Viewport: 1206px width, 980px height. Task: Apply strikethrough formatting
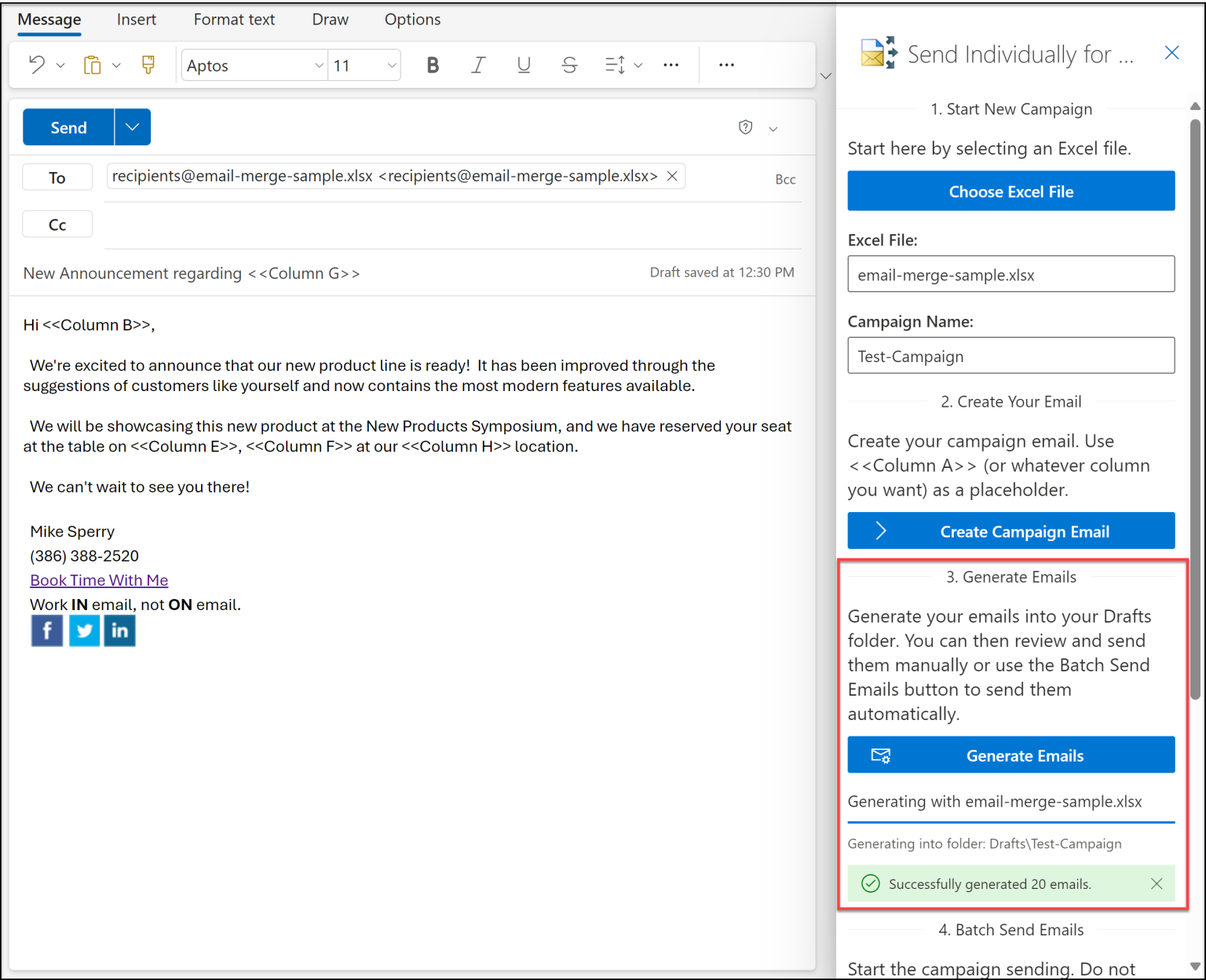[x=569, y=64]
